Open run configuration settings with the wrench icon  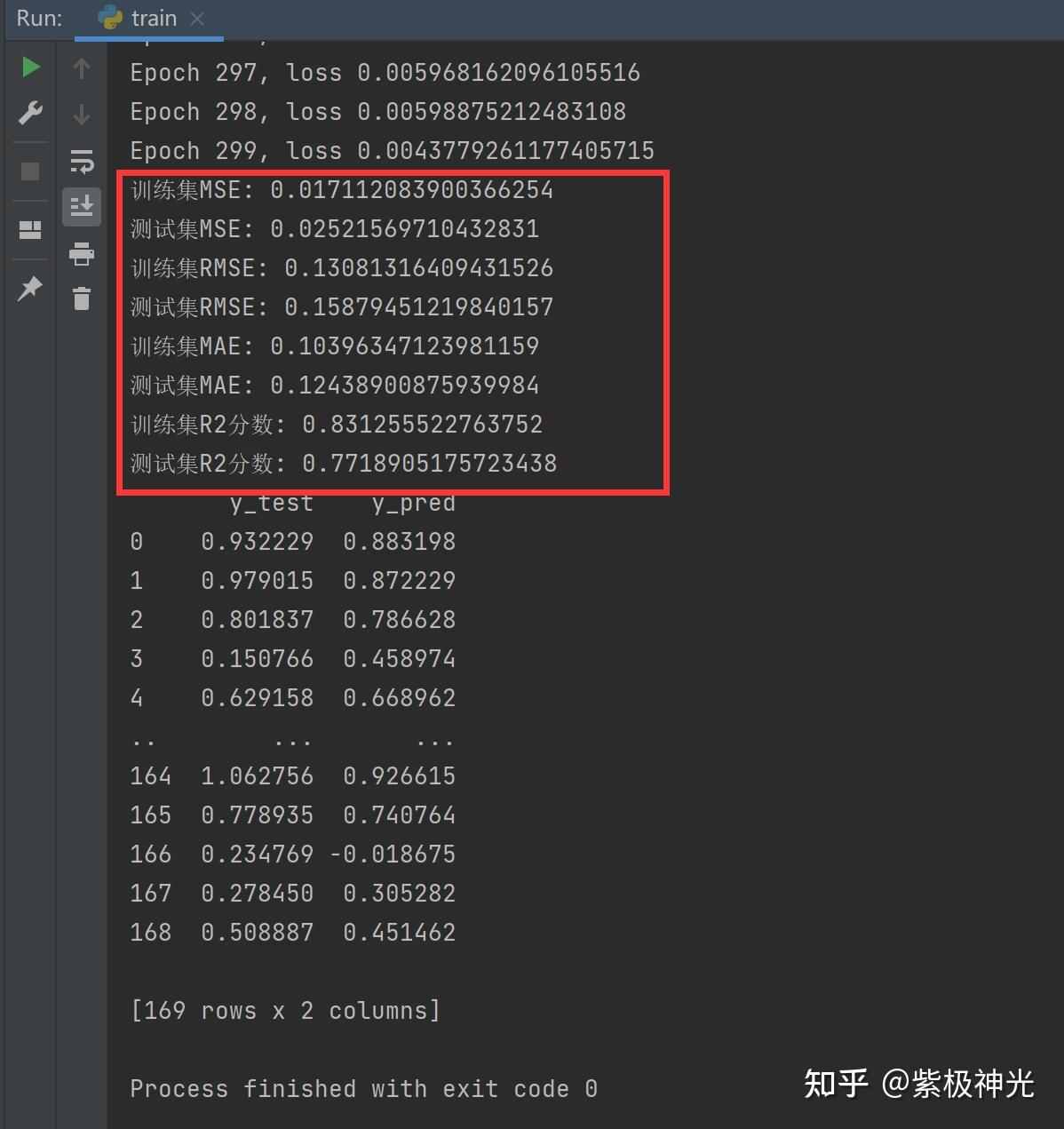pos(29,112)
